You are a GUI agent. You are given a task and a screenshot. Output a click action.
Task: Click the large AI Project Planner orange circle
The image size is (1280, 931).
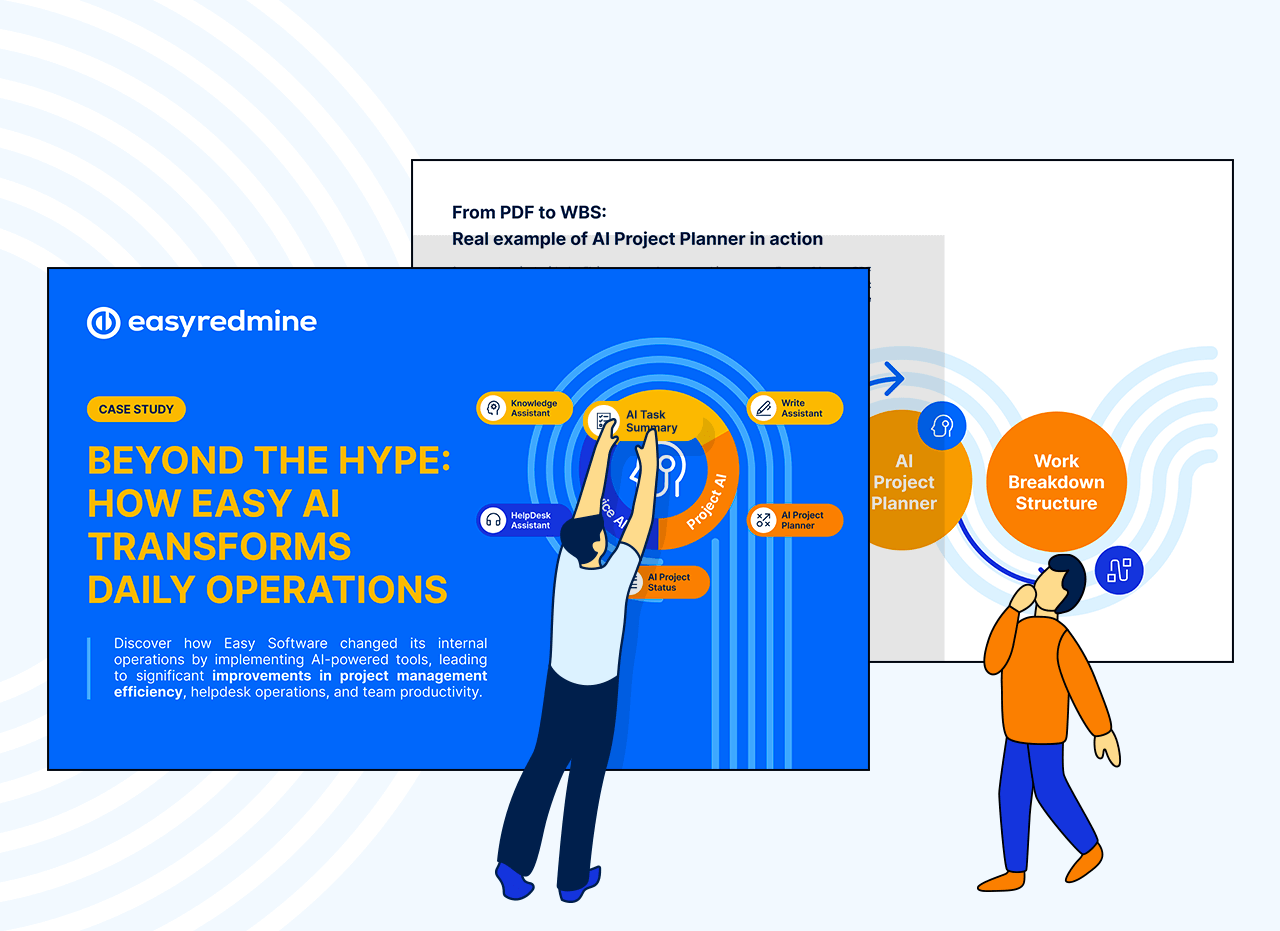(x=908, y=482)
